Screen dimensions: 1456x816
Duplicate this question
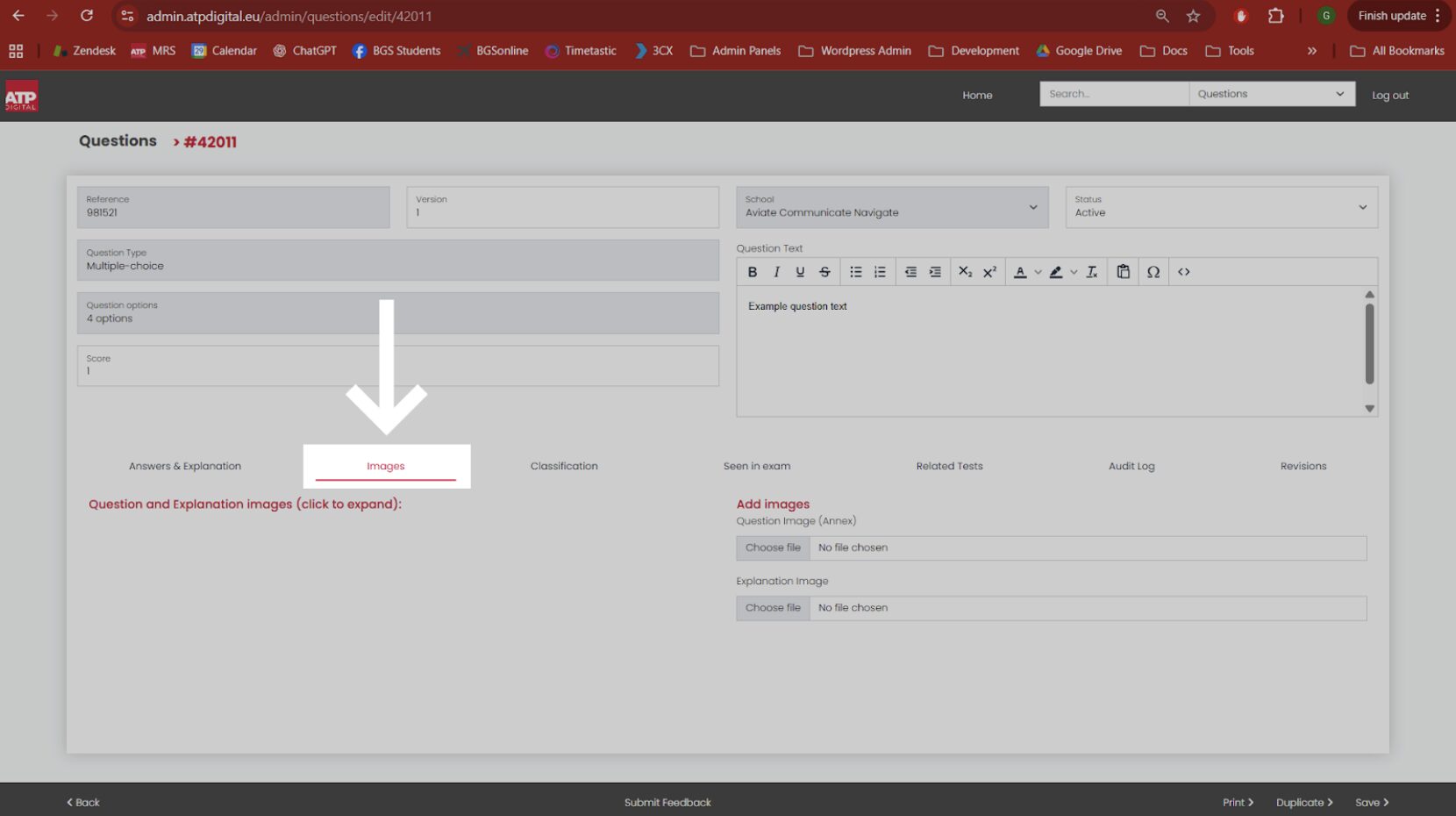[x=1304, y=802]
